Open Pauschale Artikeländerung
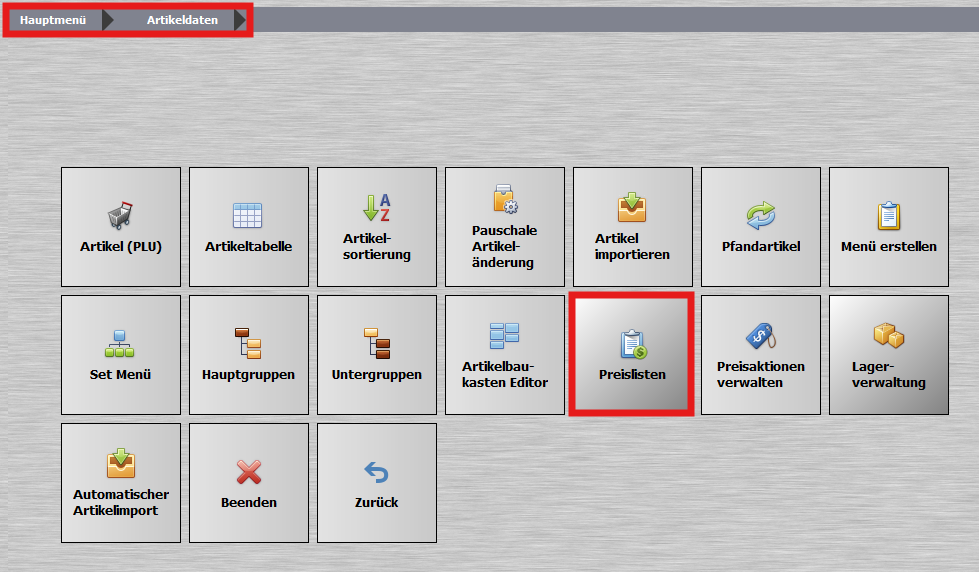979x572 pixels. click(x=504, y=227)
